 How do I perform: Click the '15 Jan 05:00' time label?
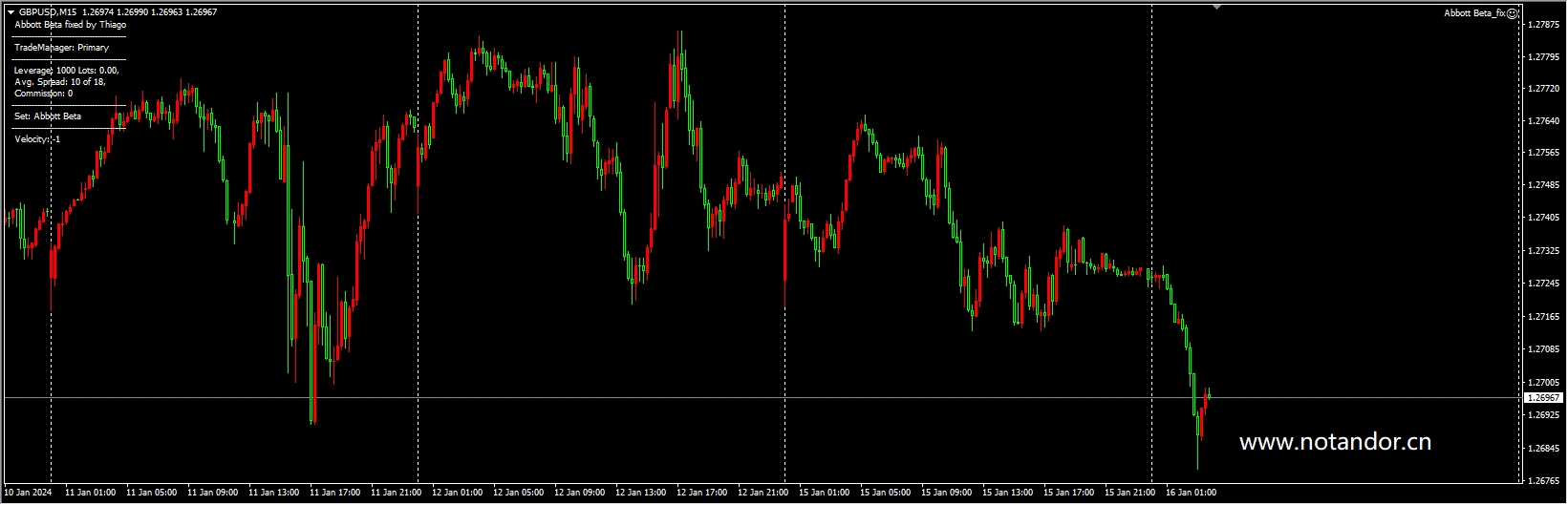pos(886,493)
